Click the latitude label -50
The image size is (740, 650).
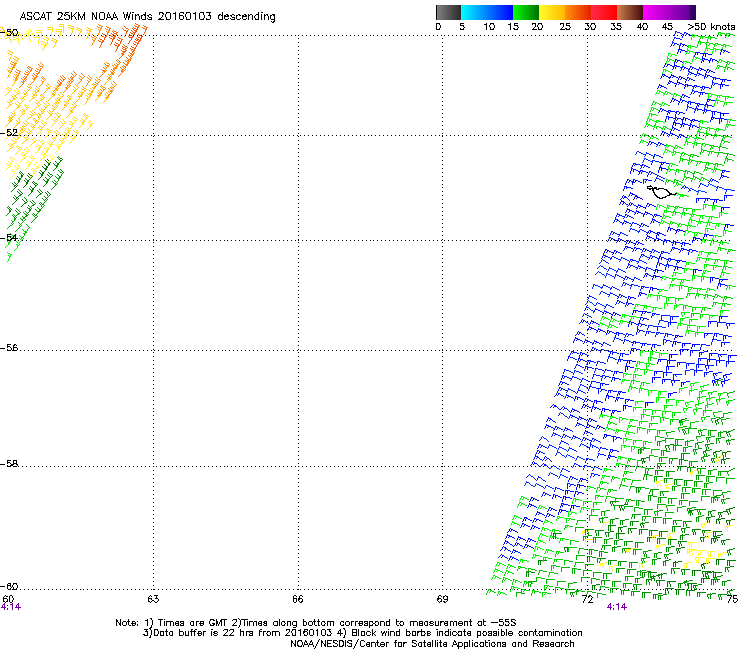9,33
